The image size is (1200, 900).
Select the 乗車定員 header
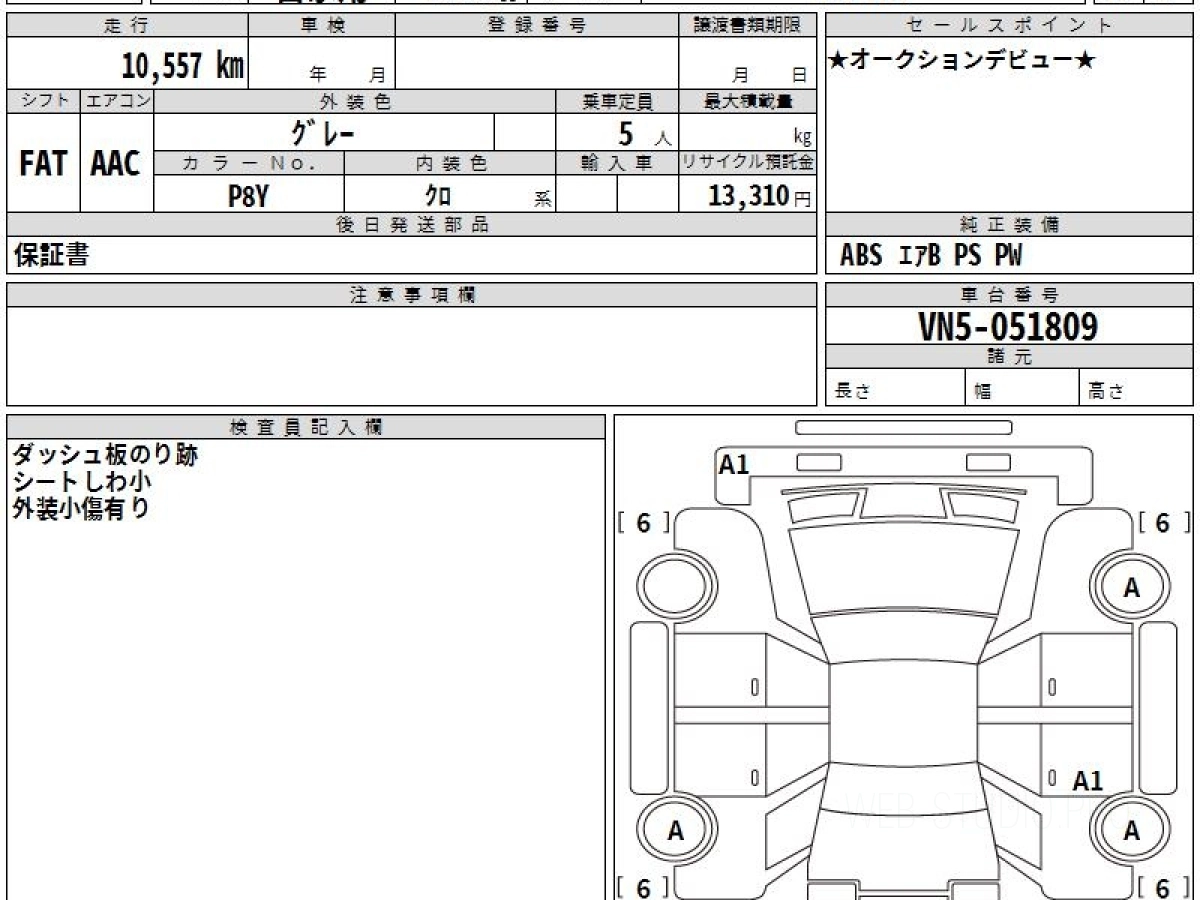pyautogui.click(x=617, y=101)
